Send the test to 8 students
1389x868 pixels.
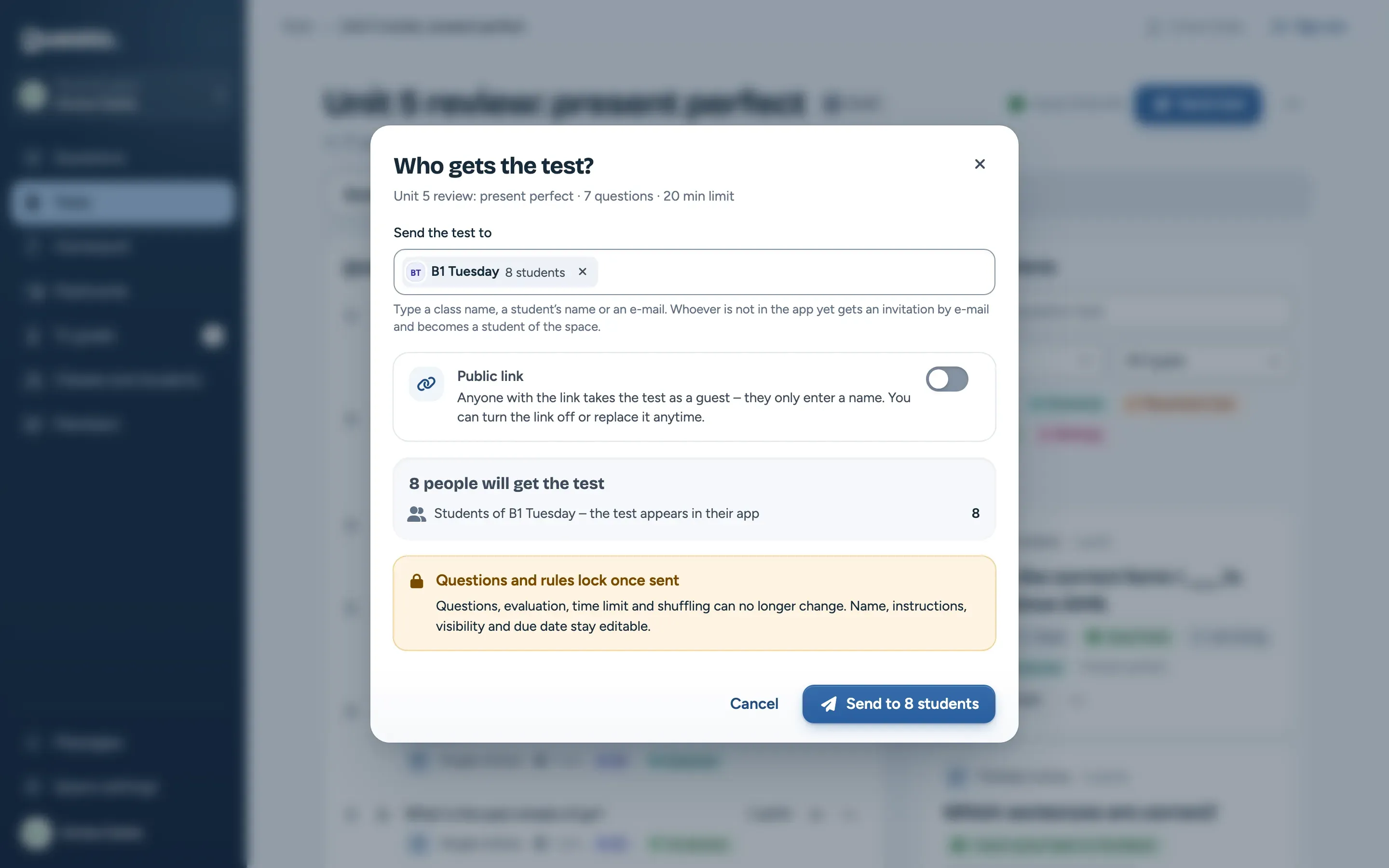pyautogui.click(x=898, y=704)
